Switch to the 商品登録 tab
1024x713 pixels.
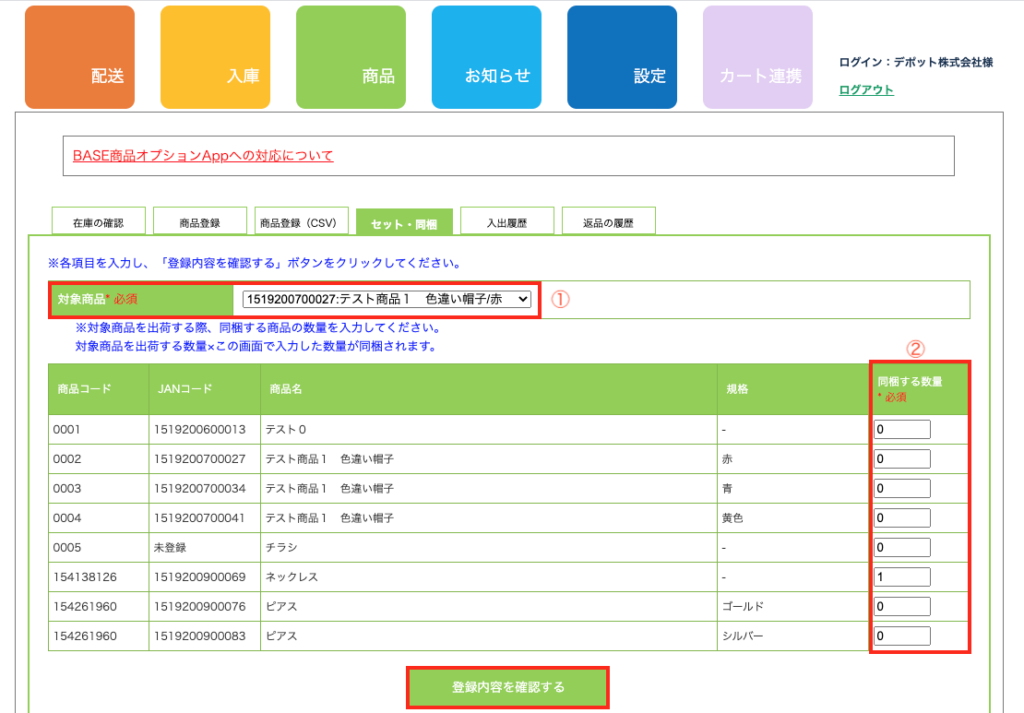tap(200, 222)
